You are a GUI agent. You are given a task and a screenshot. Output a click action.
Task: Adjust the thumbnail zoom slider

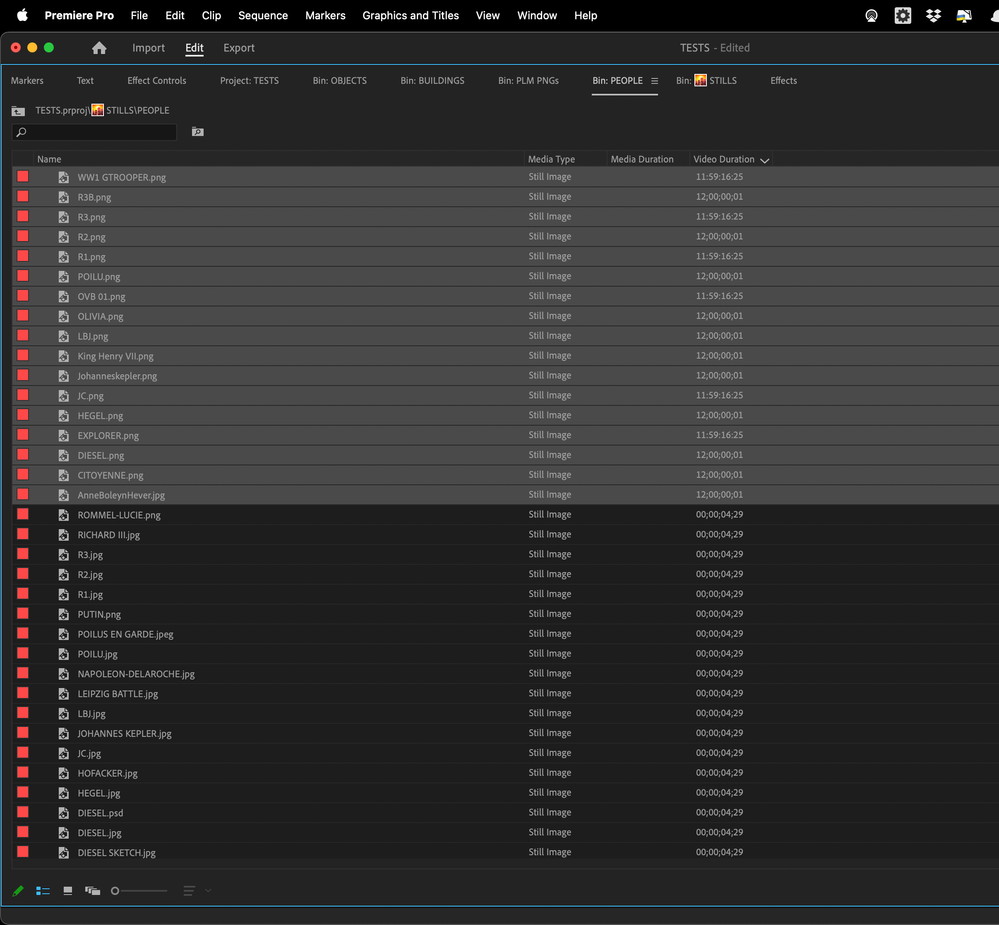tap(139, 891)
